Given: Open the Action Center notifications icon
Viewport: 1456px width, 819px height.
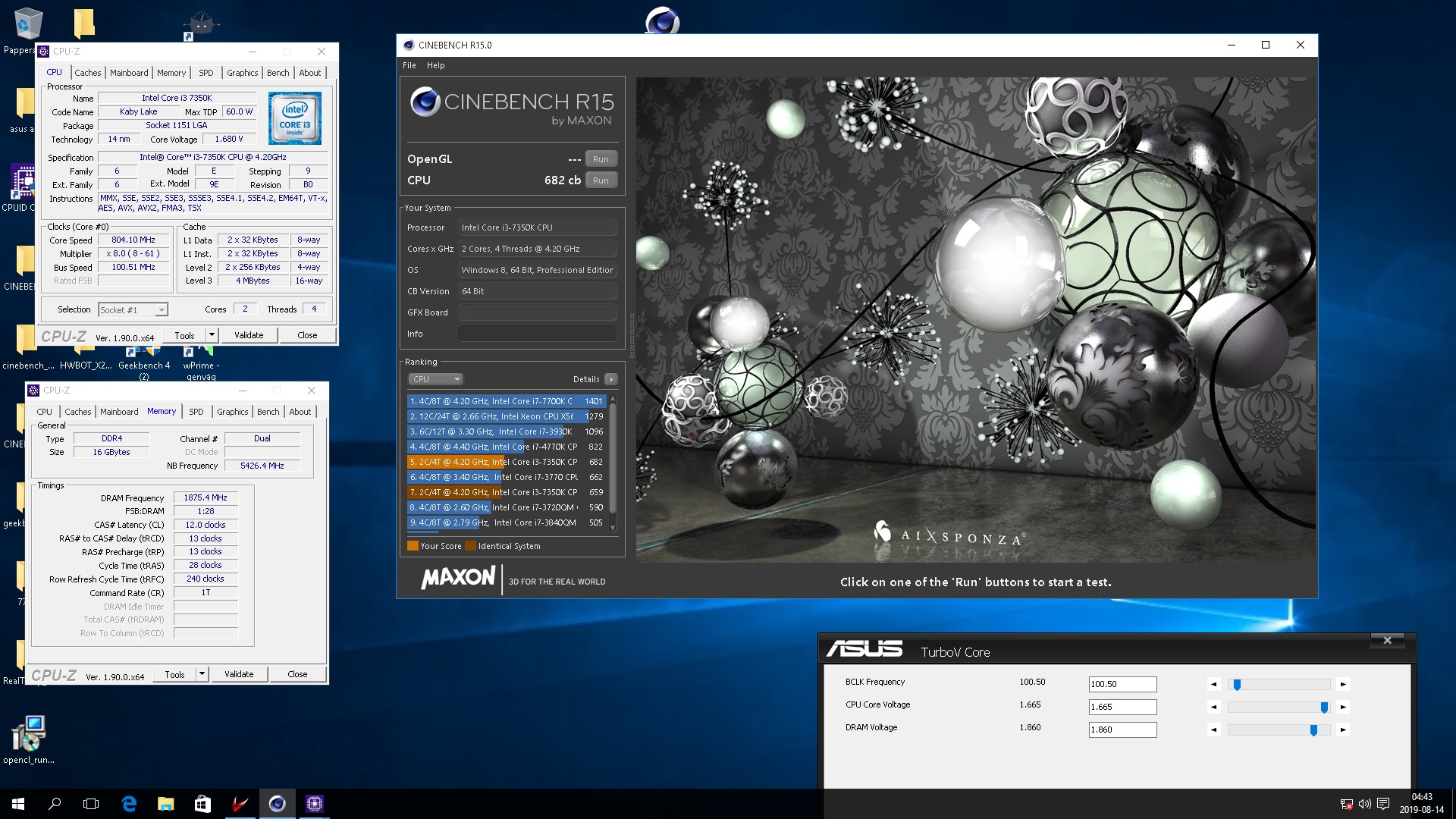Looking at the screenshot, I should point(1383,804).
